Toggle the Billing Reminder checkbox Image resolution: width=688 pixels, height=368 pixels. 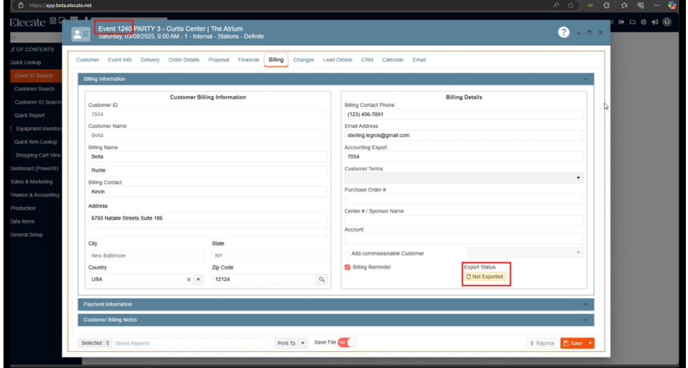tap(348, 267)
